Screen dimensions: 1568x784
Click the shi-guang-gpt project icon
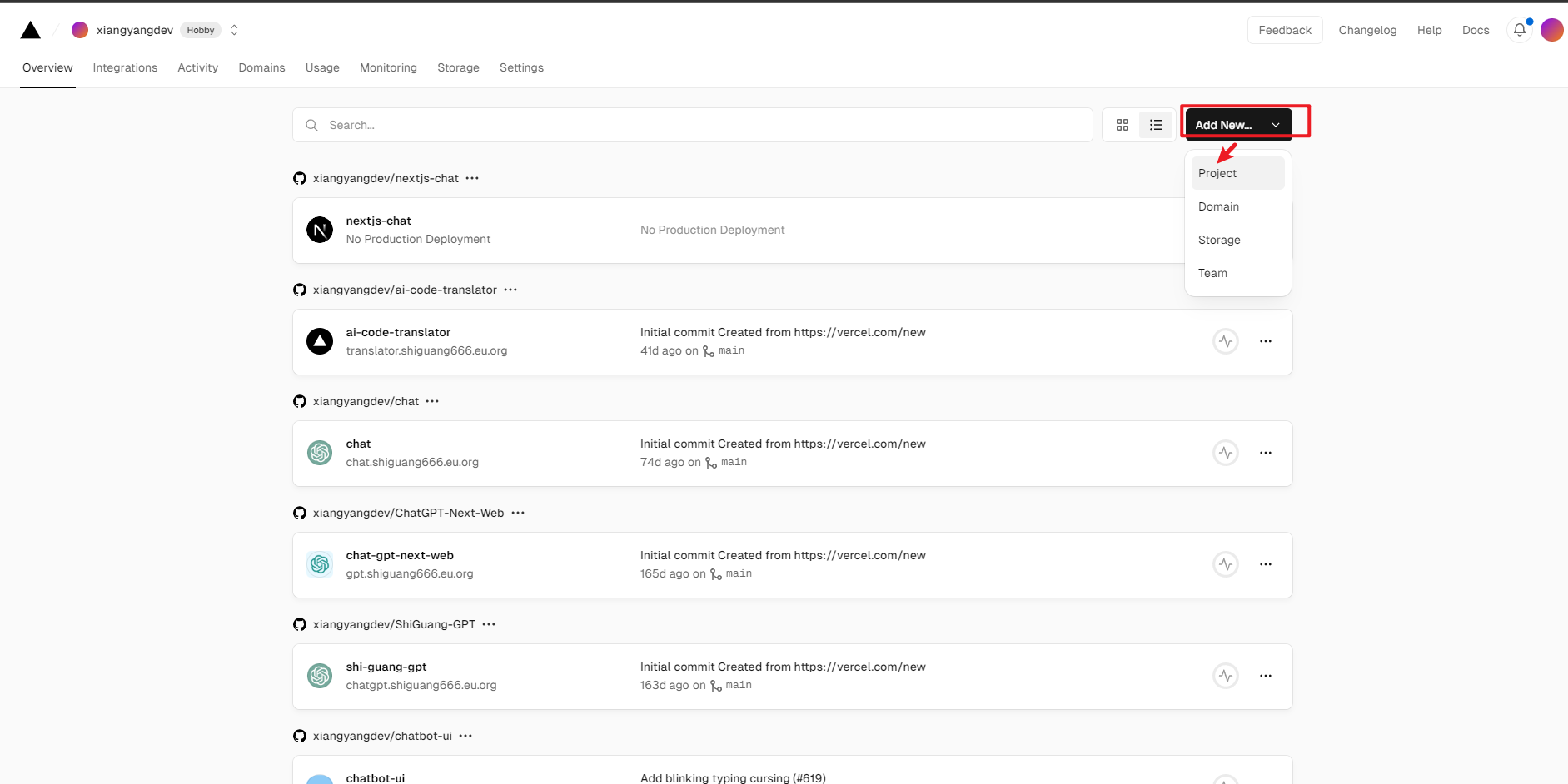[x=320, y=676]
